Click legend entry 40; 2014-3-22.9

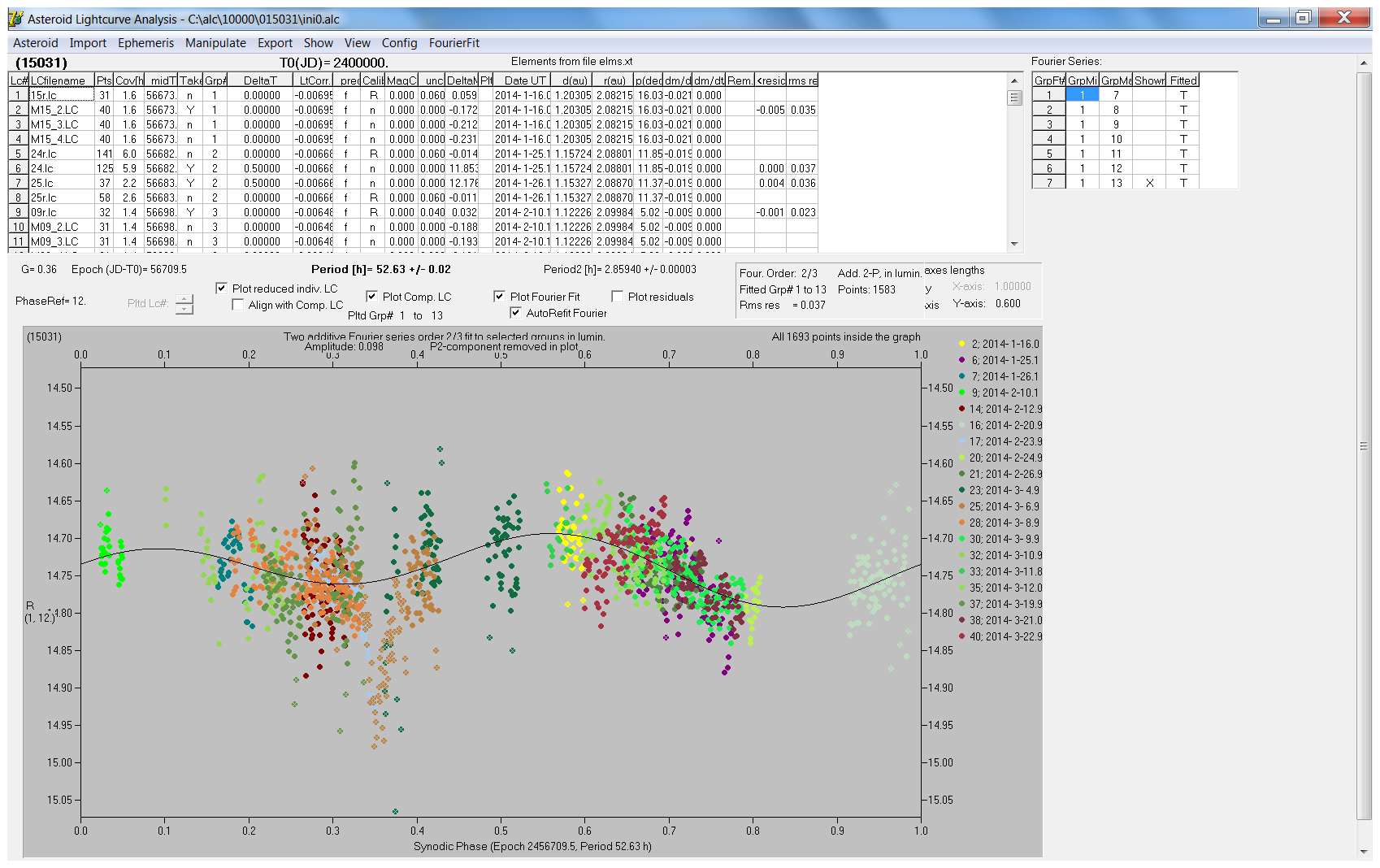(x=1000, y=636)
